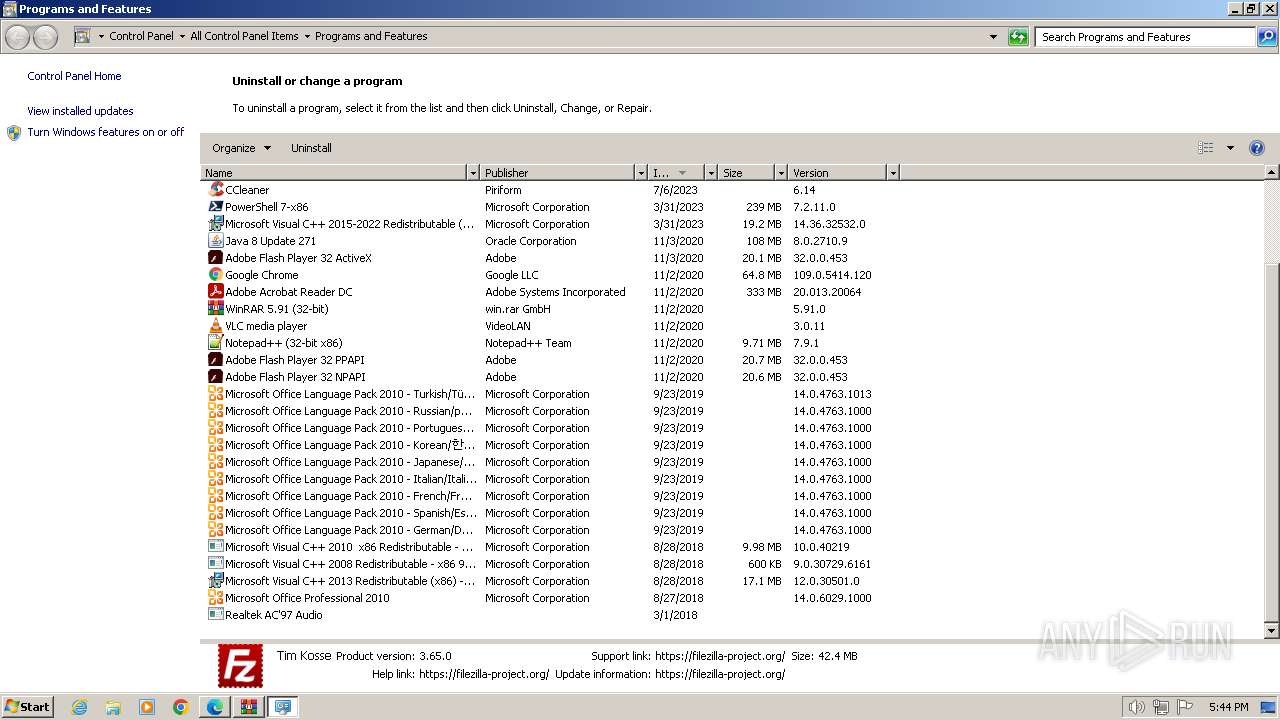Click All Control Panel Items breadcrumb

244,36
